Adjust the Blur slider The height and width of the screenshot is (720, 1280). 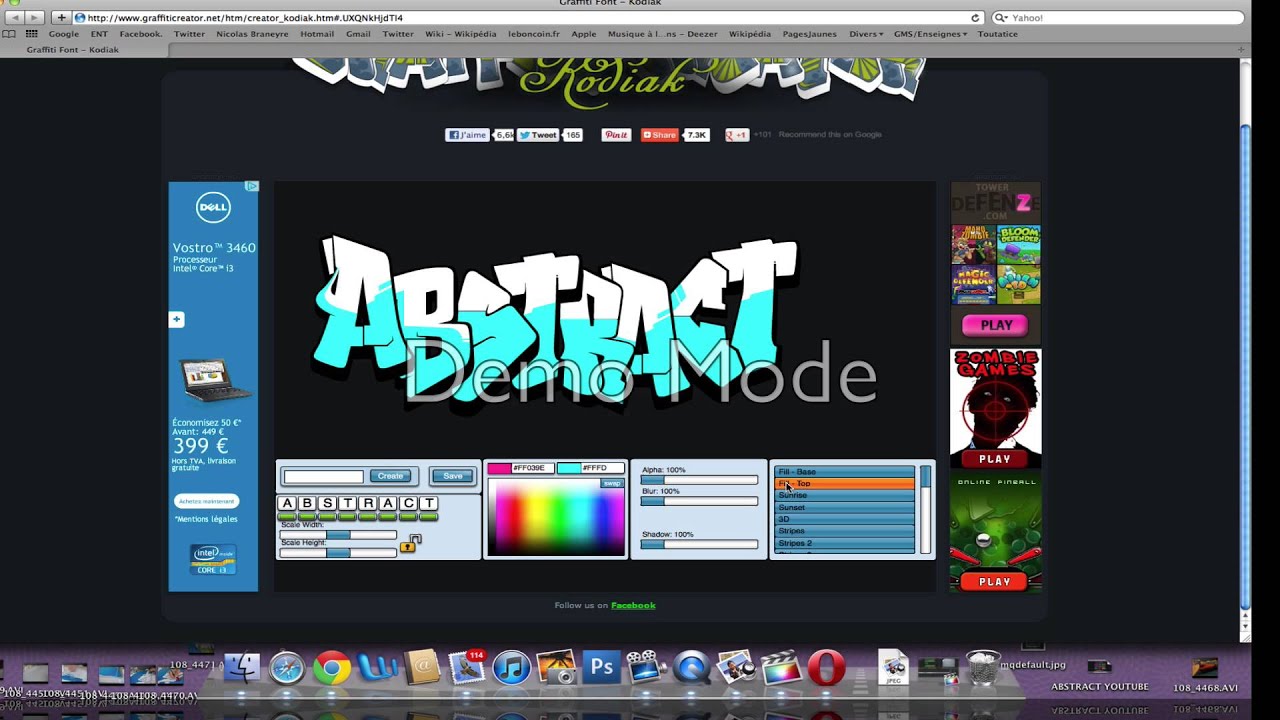(x=699, y=501)
